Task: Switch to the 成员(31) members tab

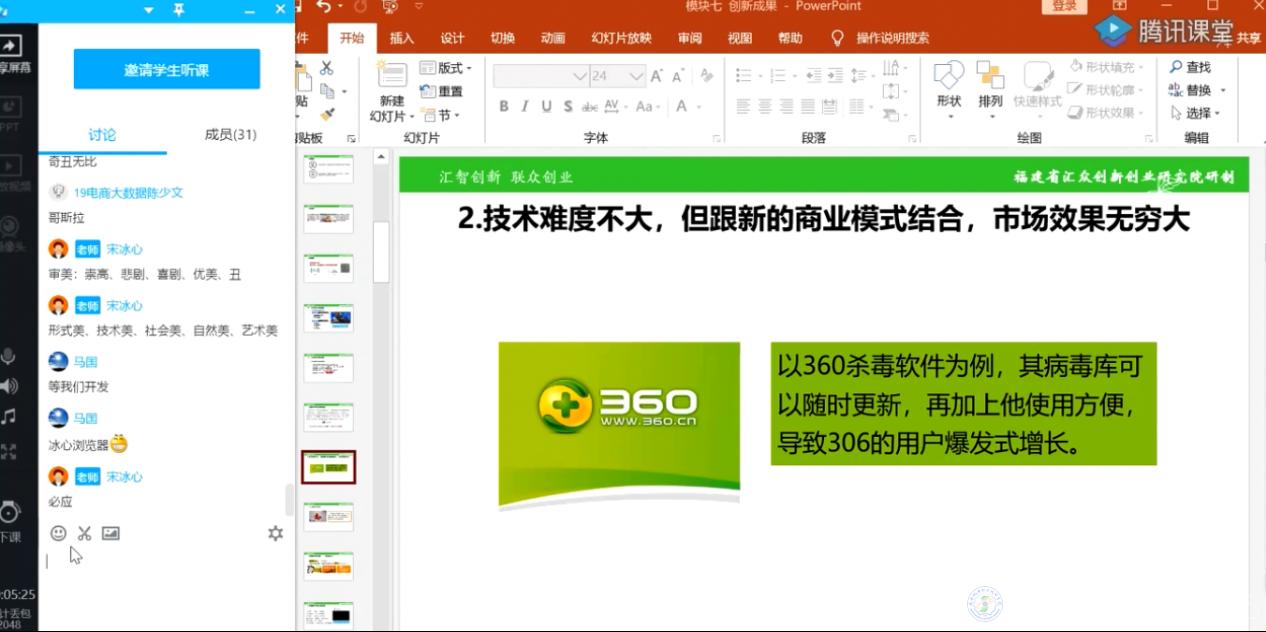Action: [x=230, y=135]
